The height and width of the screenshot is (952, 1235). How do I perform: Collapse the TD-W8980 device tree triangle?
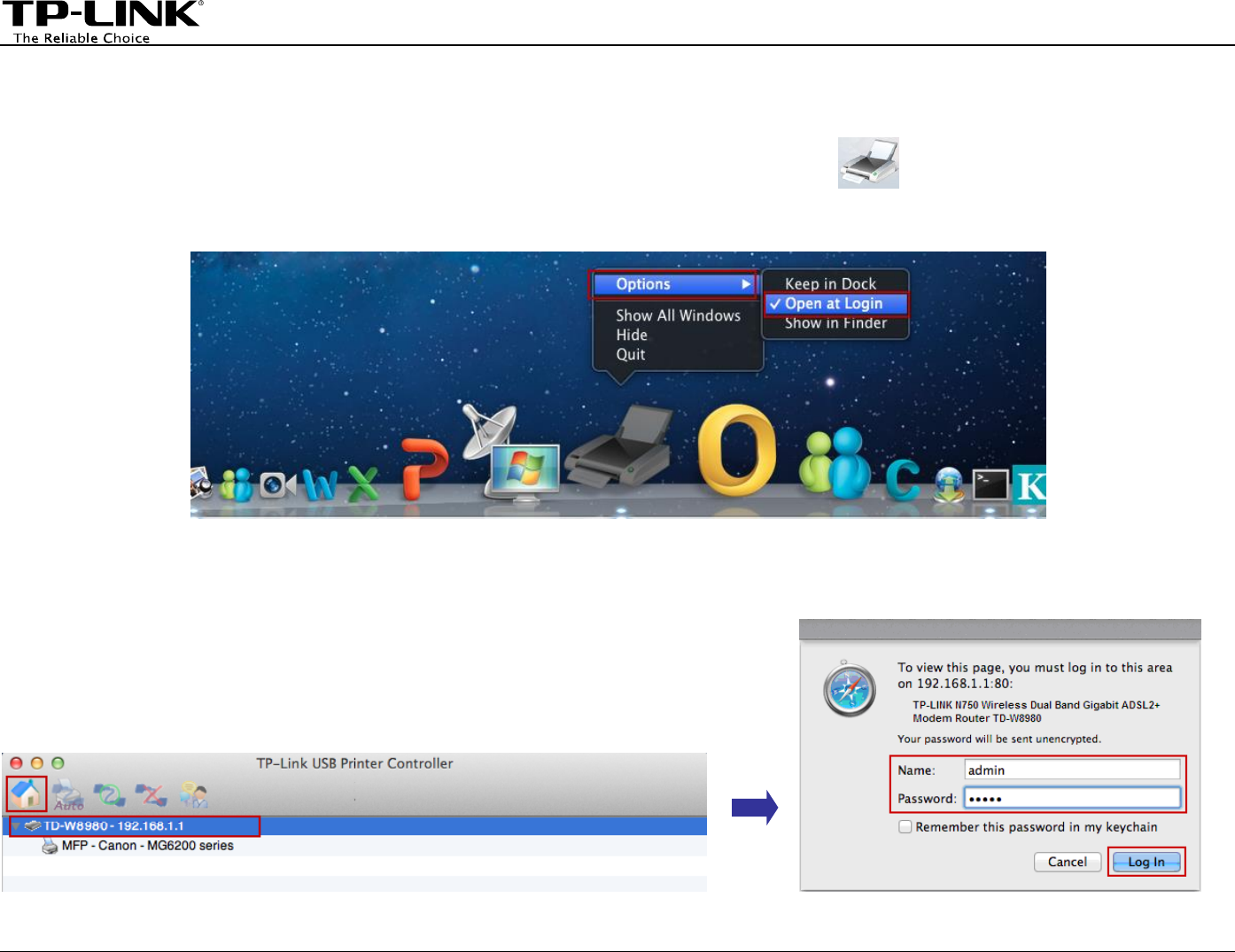tap(16, 826)
